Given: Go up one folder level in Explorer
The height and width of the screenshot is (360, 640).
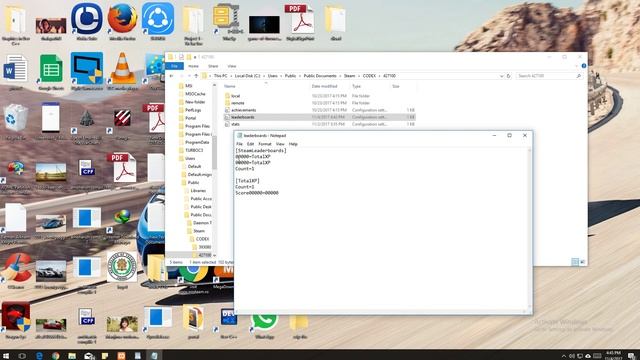Looking at the screenshot, I should click(196, 76).
